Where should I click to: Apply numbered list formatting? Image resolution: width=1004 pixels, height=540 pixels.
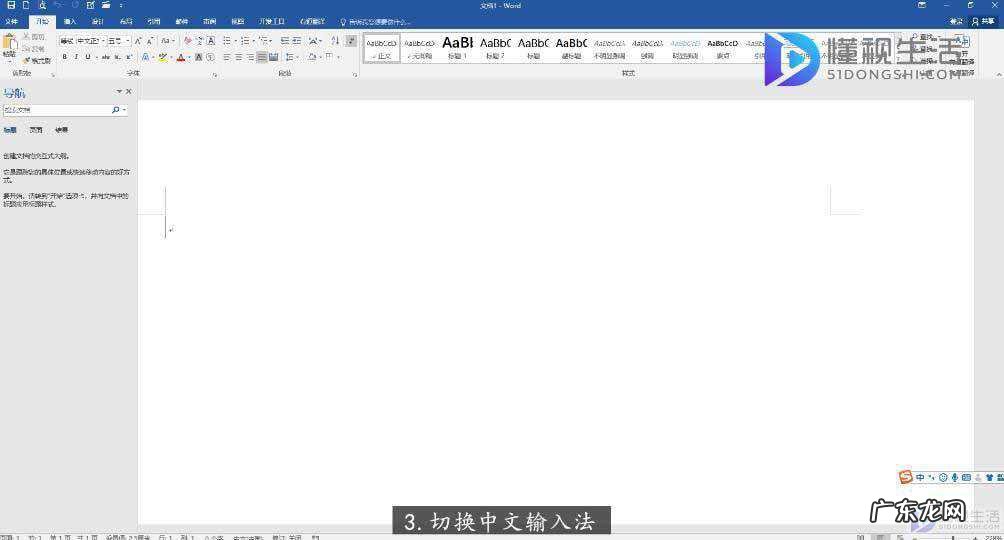pyautogui.click(x=247, y=40)
